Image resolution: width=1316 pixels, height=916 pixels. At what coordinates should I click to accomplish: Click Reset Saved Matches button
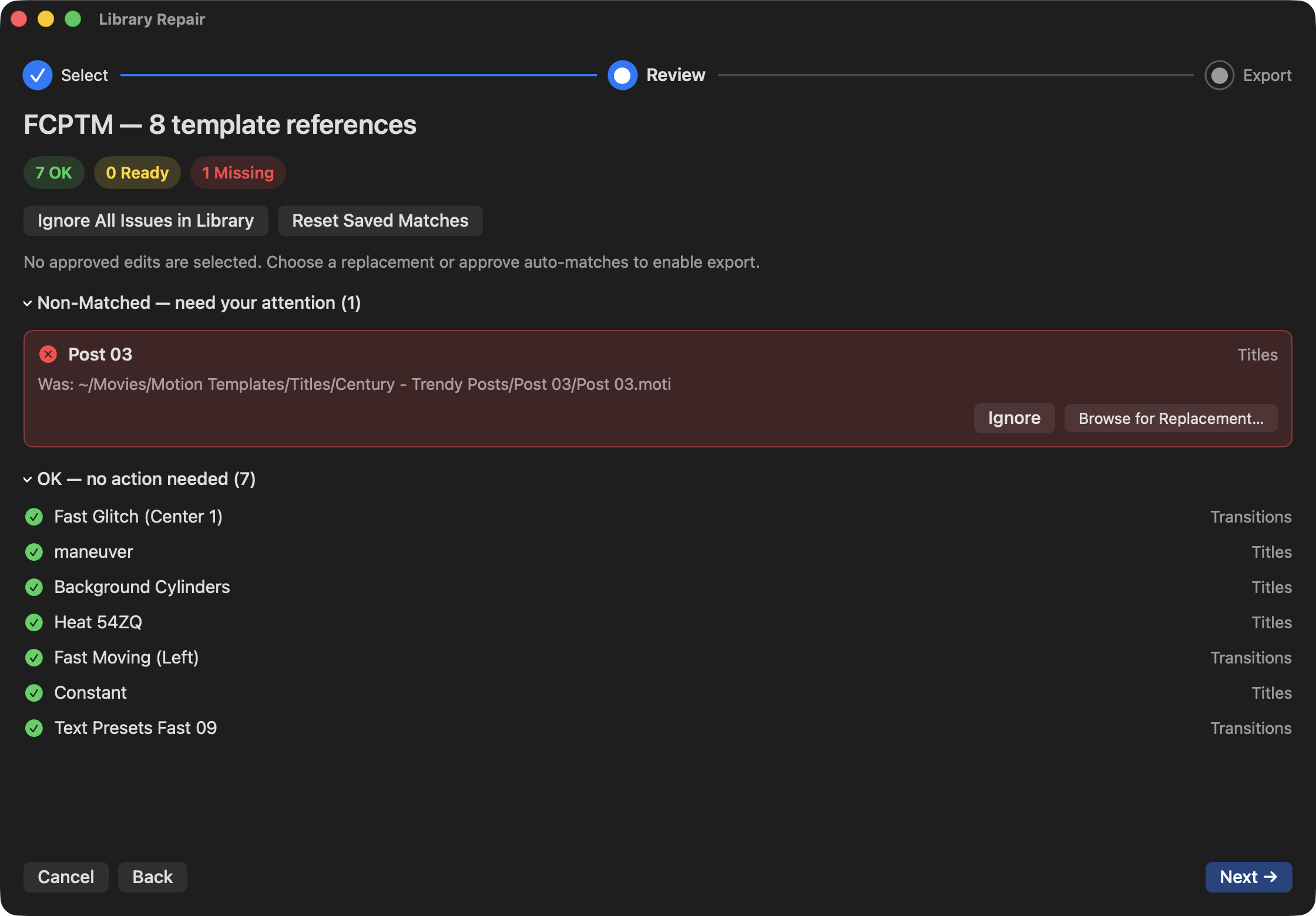[x=380, y=221]
